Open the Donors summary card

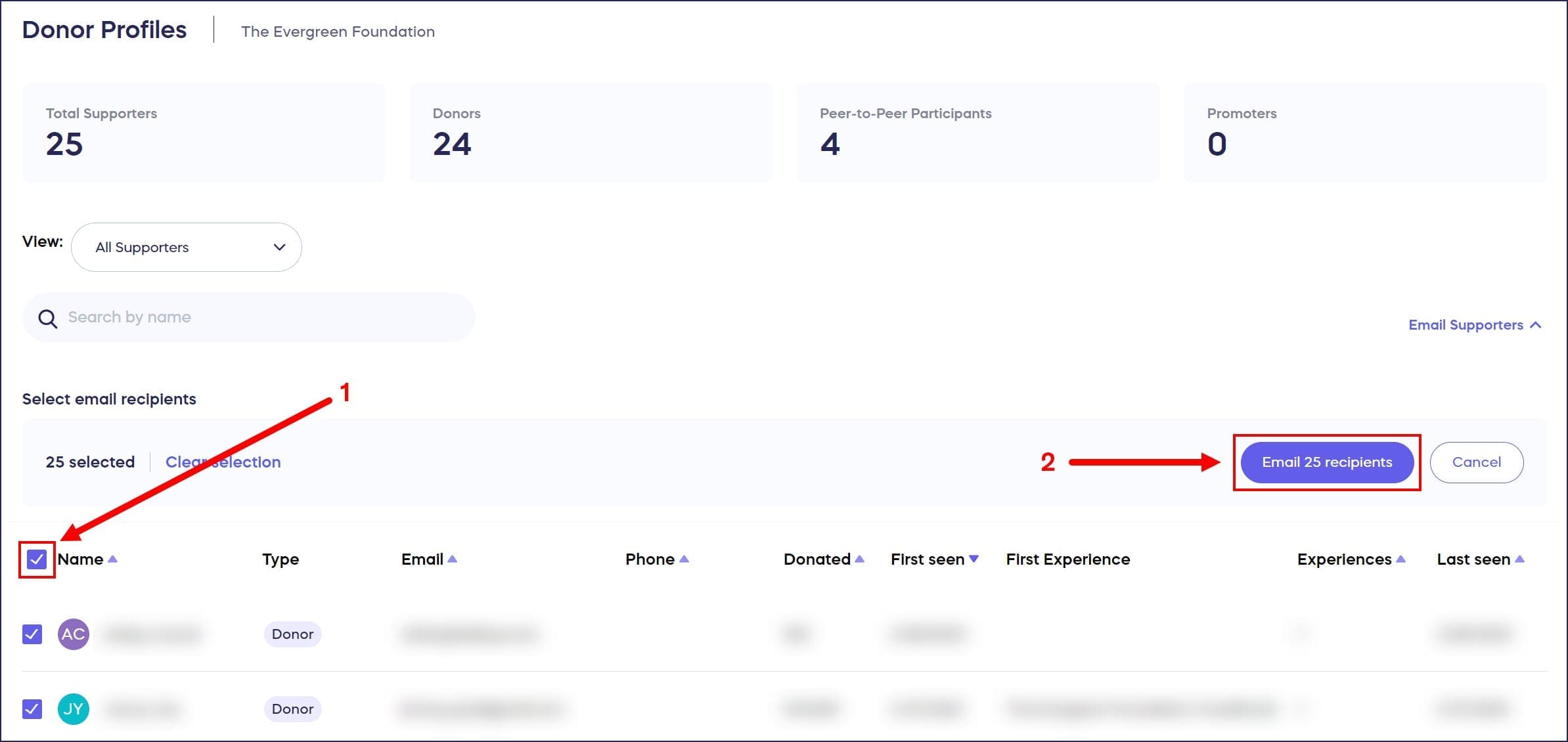coord(591,133)
